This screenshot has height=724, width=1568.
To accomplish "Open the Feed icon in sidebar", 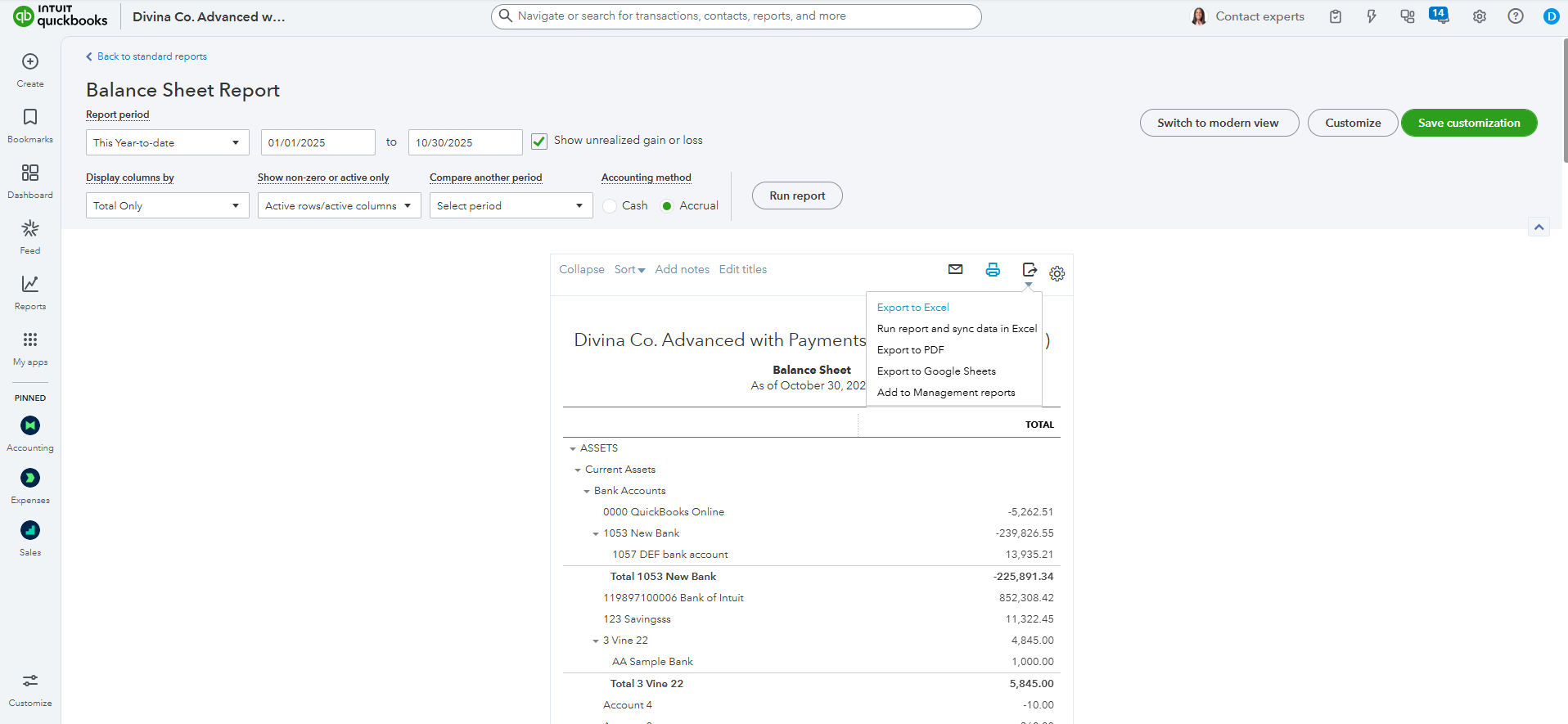I will tap(30, 236).
